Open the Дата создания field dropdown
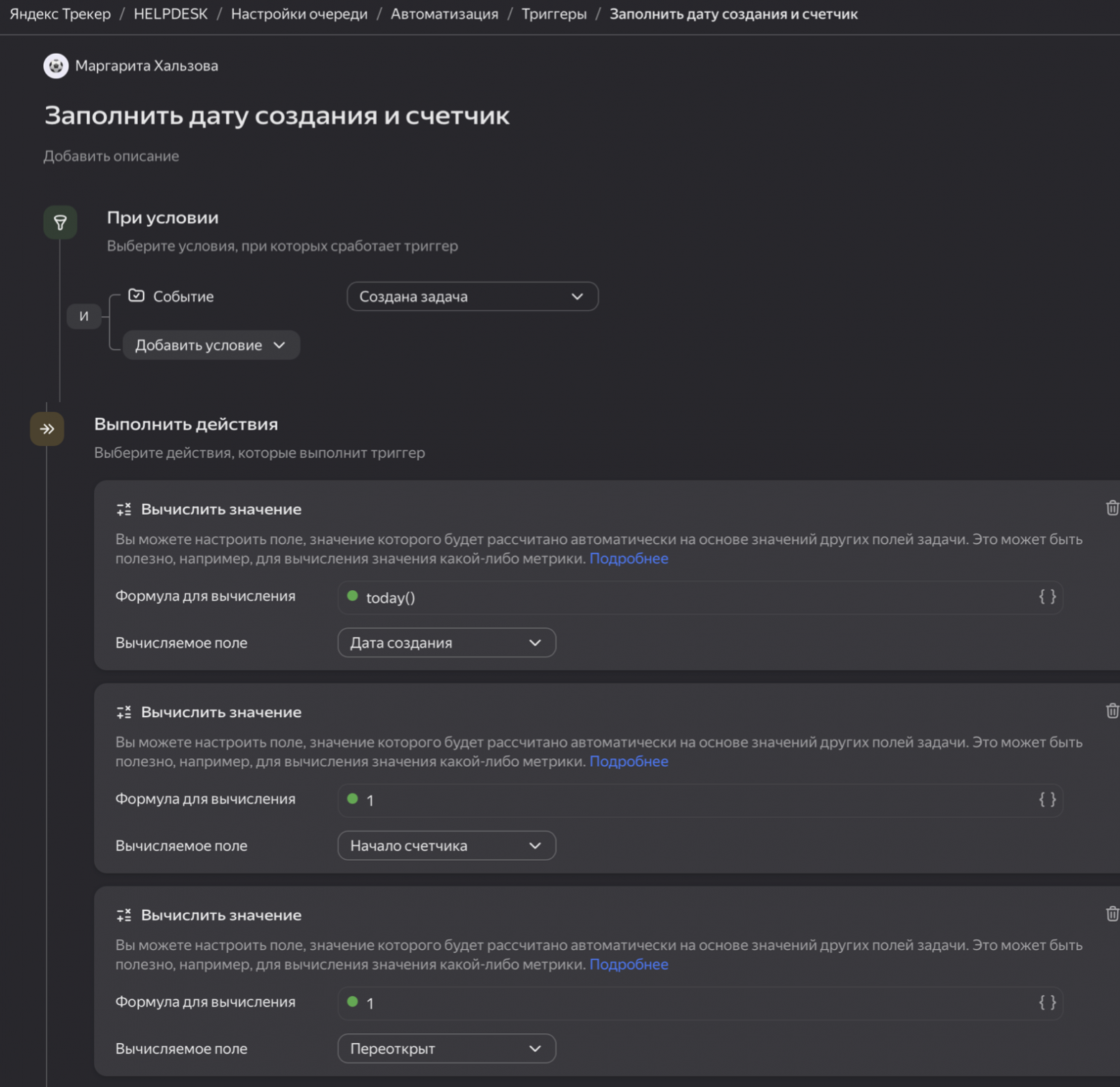The height and width of the screenshot is (1087, 1120). [446, 643]
